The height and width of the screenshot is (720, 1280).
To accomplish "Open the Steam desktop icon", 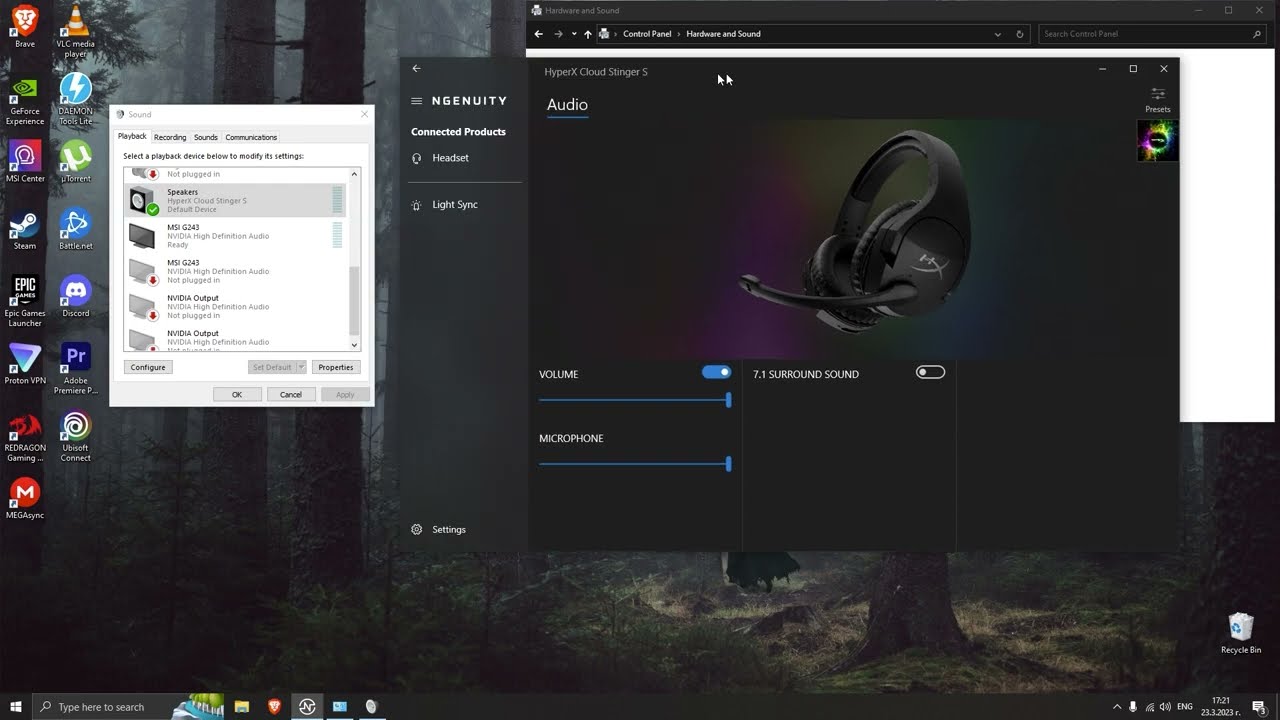I will click(x=25, y=230).
